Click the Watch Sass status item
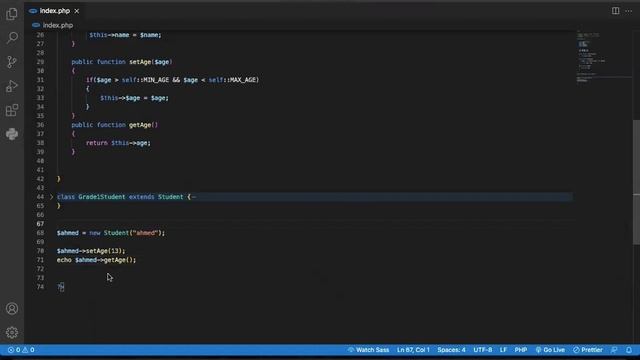 click(368, 350)
